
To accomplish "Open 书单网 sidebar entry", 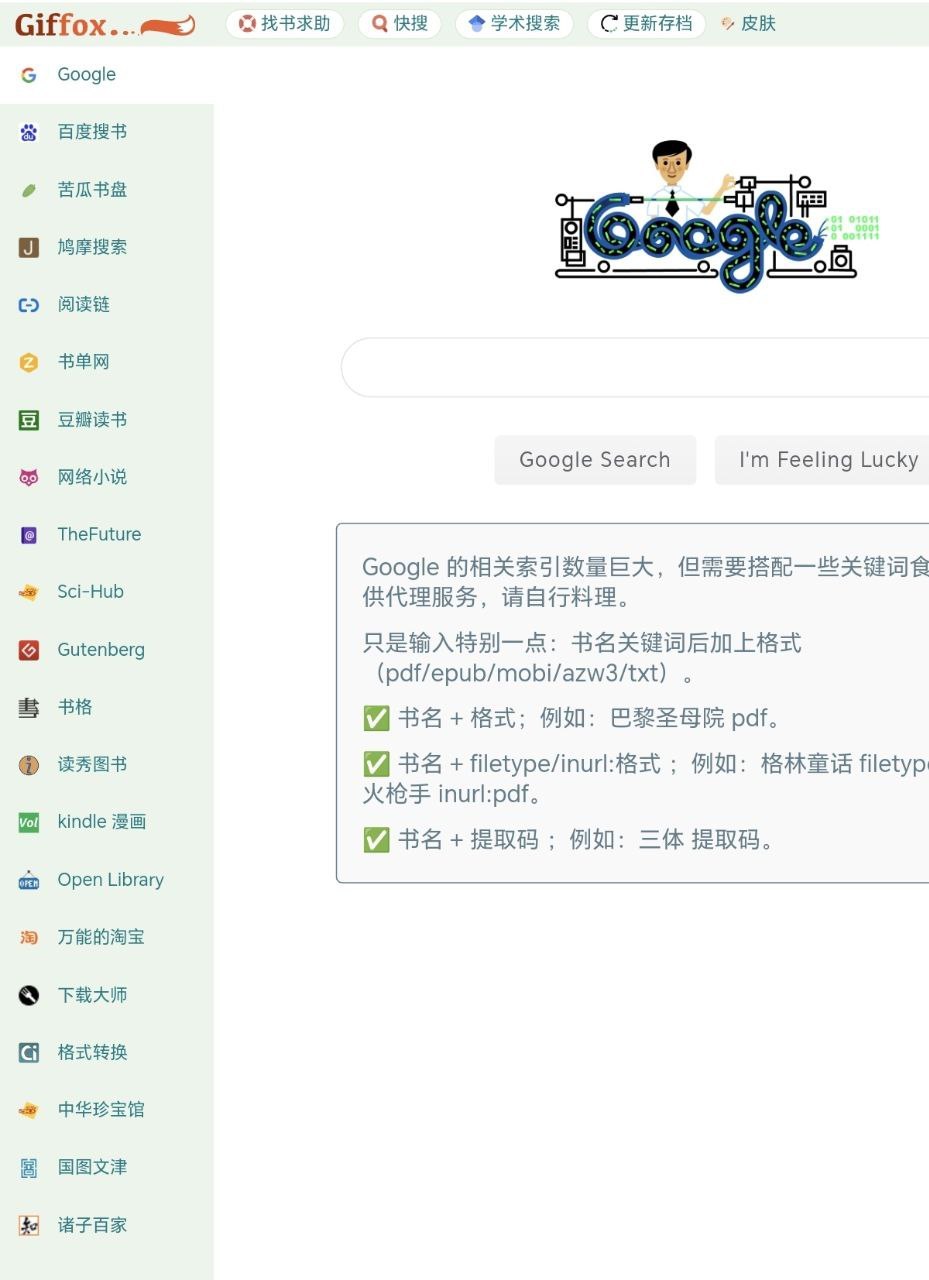I will click(107, 362).
